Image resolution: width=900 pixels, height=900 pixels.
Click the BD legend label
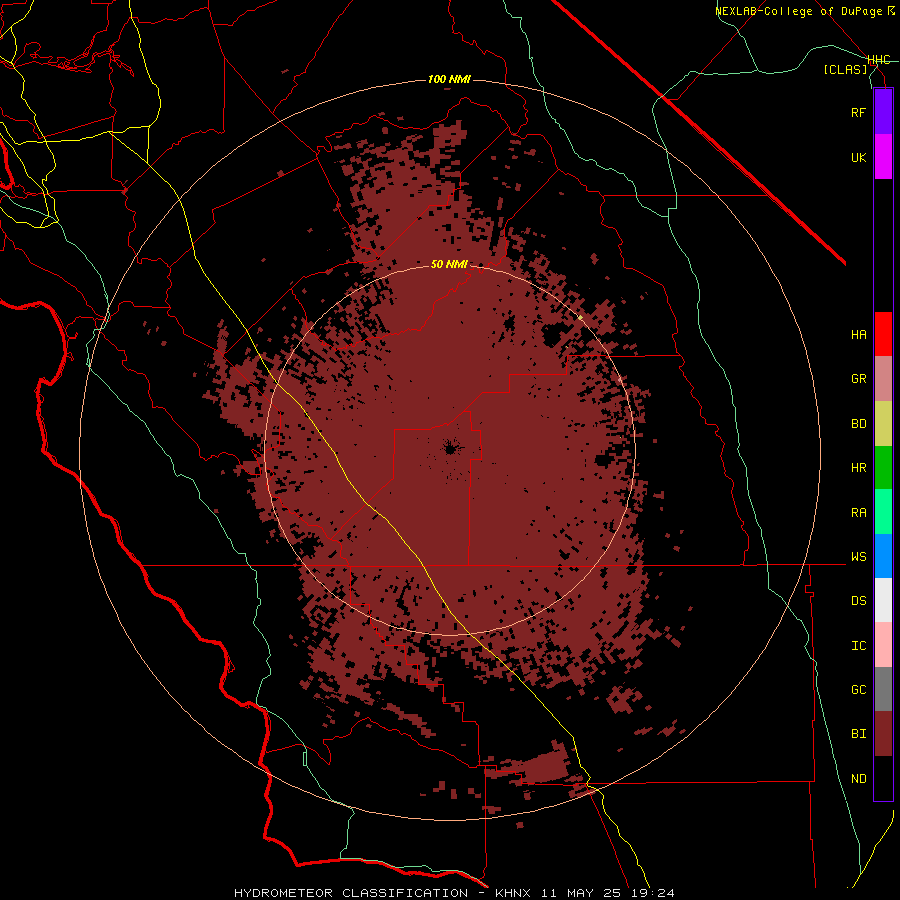click(x=859, y=424)
